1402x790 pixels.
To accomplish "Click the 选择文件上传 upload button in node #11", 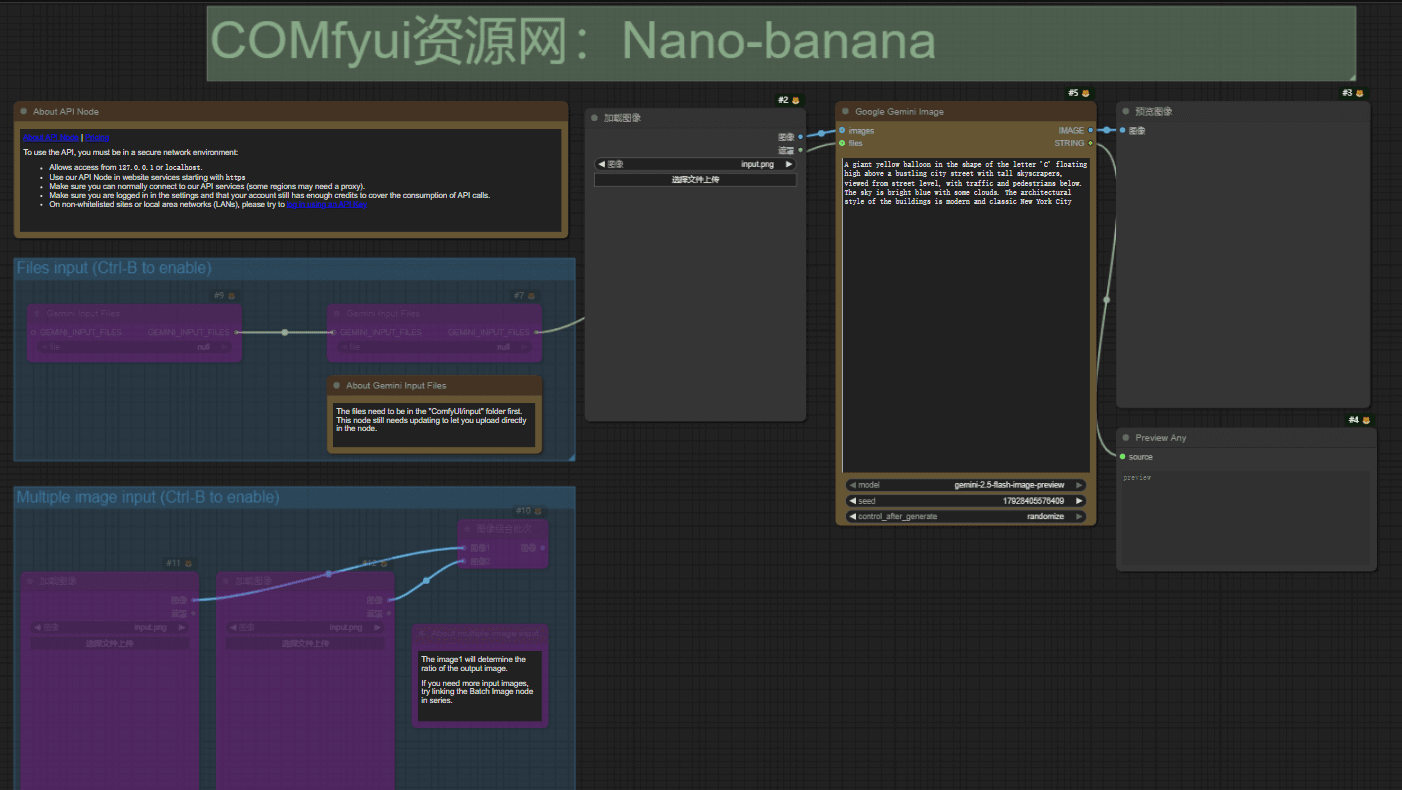I will pos(109,644).
